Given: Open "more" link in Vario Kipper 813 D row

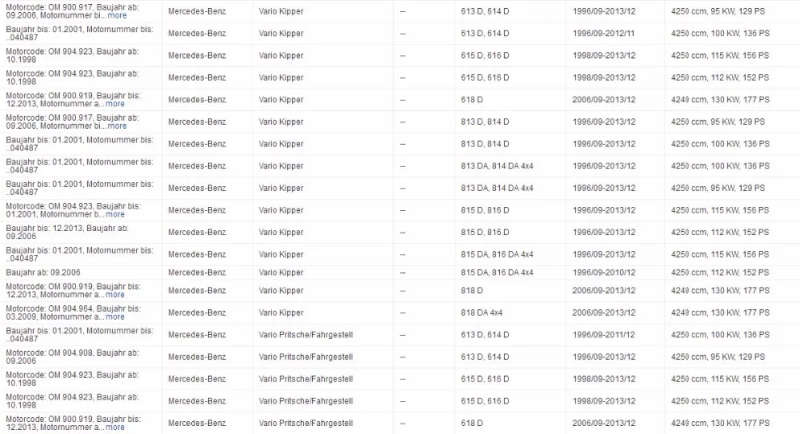Looking at the screenshot, I should 117,126.
